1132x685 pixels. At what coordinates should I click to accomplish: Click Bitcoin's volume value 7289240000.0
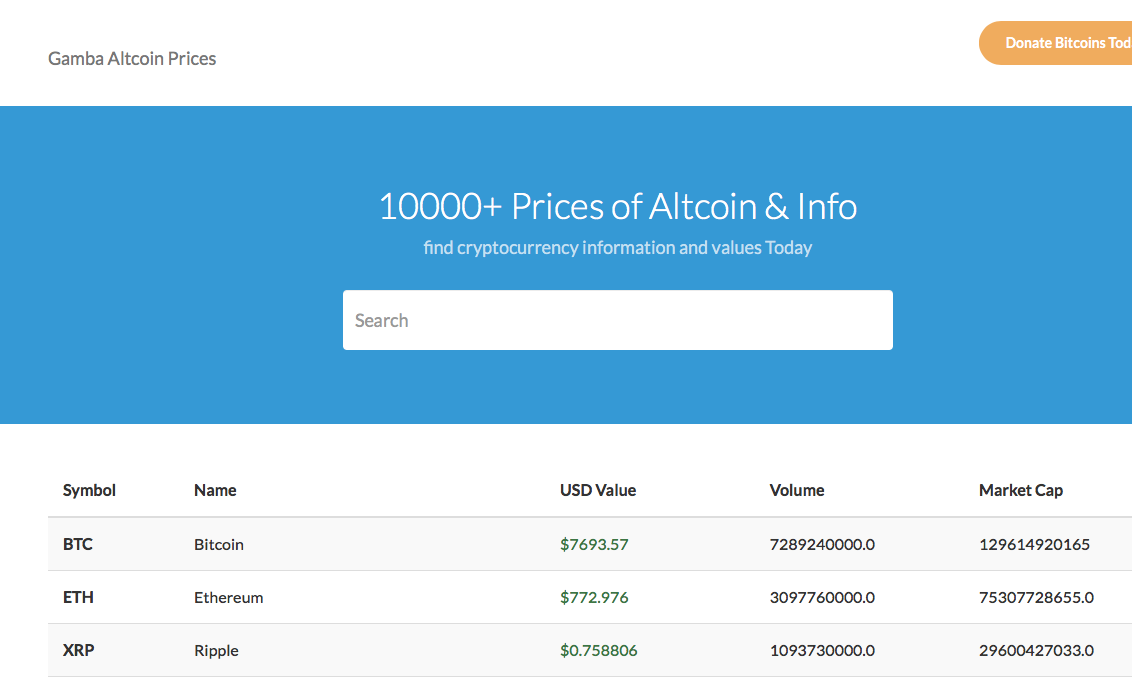pos(822,545)
